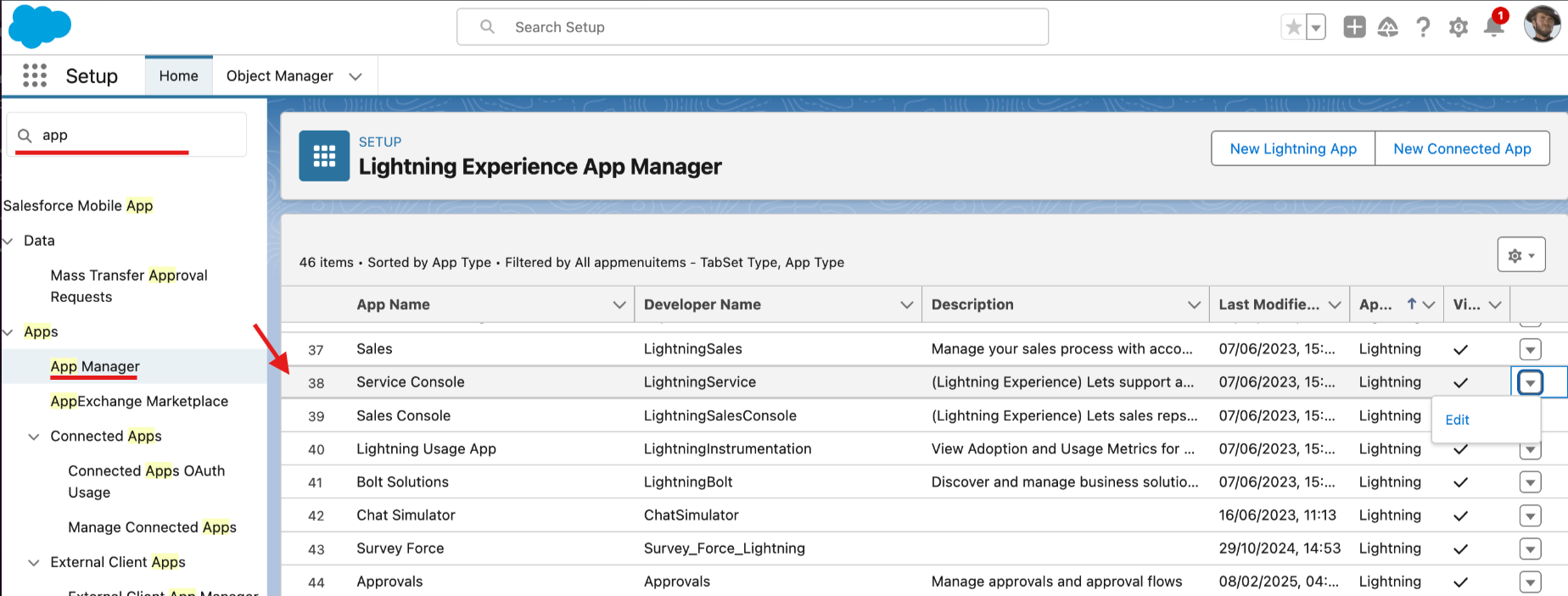
Task: Click the Sales row visible checkmark
Action: click(1460, 349)
